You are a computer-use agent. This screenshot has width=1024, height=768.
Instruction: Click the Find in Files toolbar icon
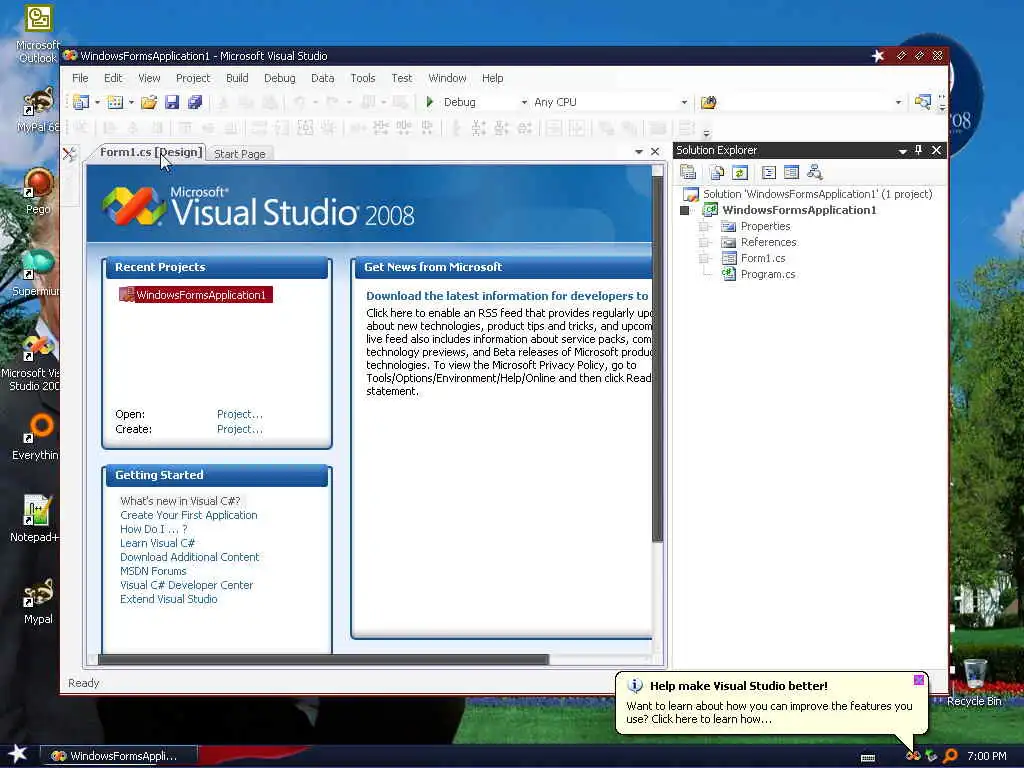709,102
